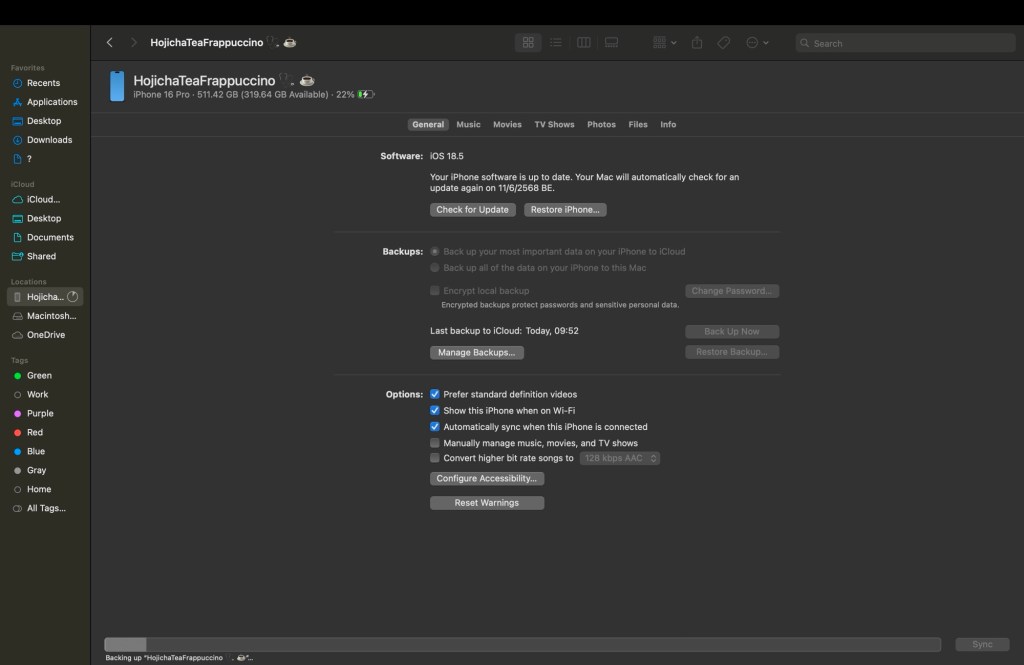Click the Manage Backups button
The height and width of the screenshot is (665, 1024).
pos(477,353)
